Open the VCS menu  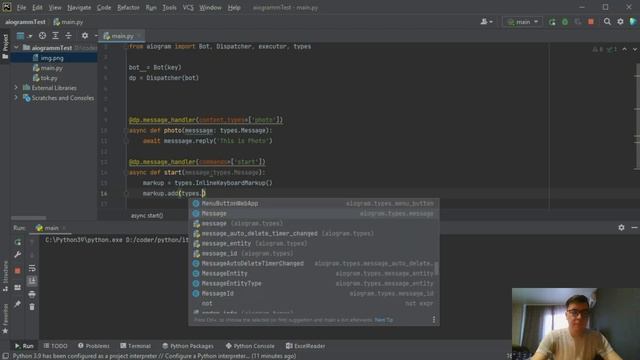pyautogui.click(x=188, y=7)
